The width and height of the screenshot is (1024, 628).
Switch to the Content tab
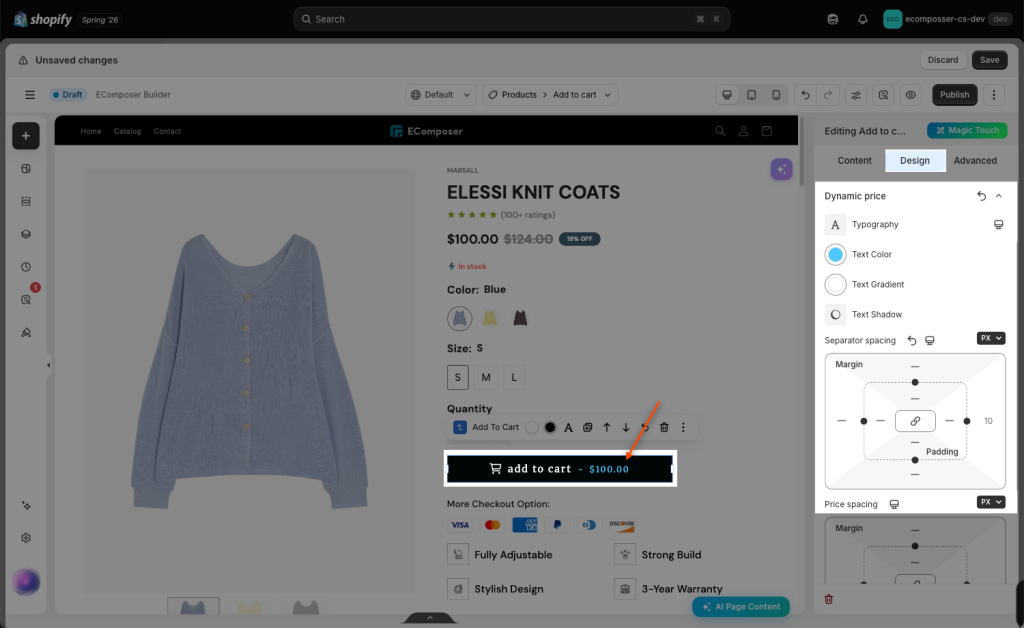click(x=854, y=161)
